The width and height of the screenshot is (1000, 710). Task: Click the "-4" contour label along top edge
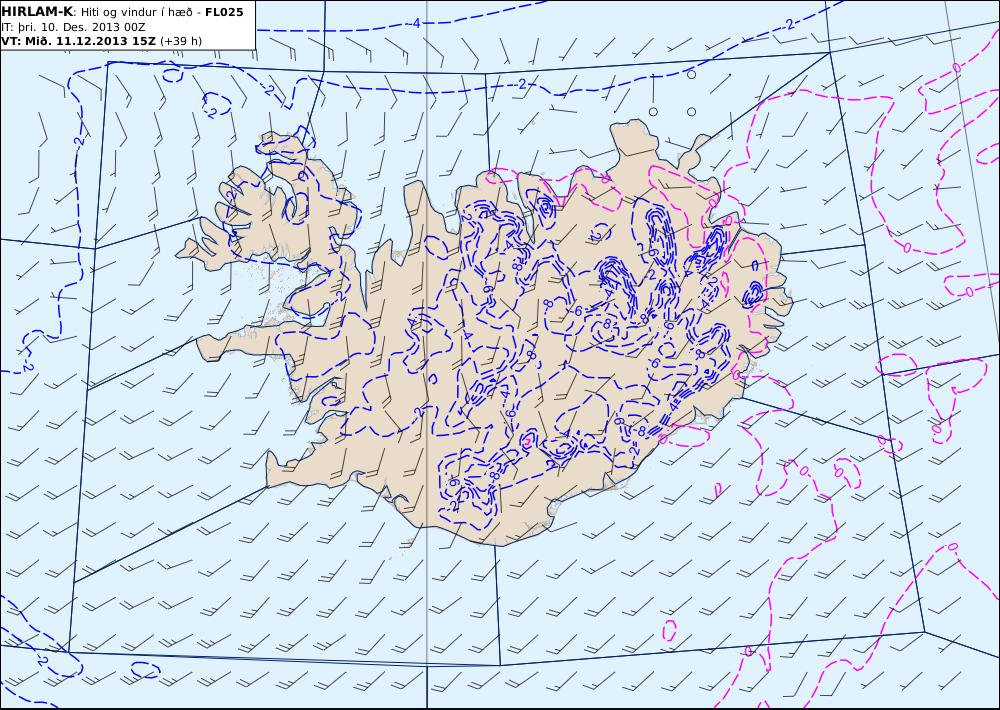point(415,24)
